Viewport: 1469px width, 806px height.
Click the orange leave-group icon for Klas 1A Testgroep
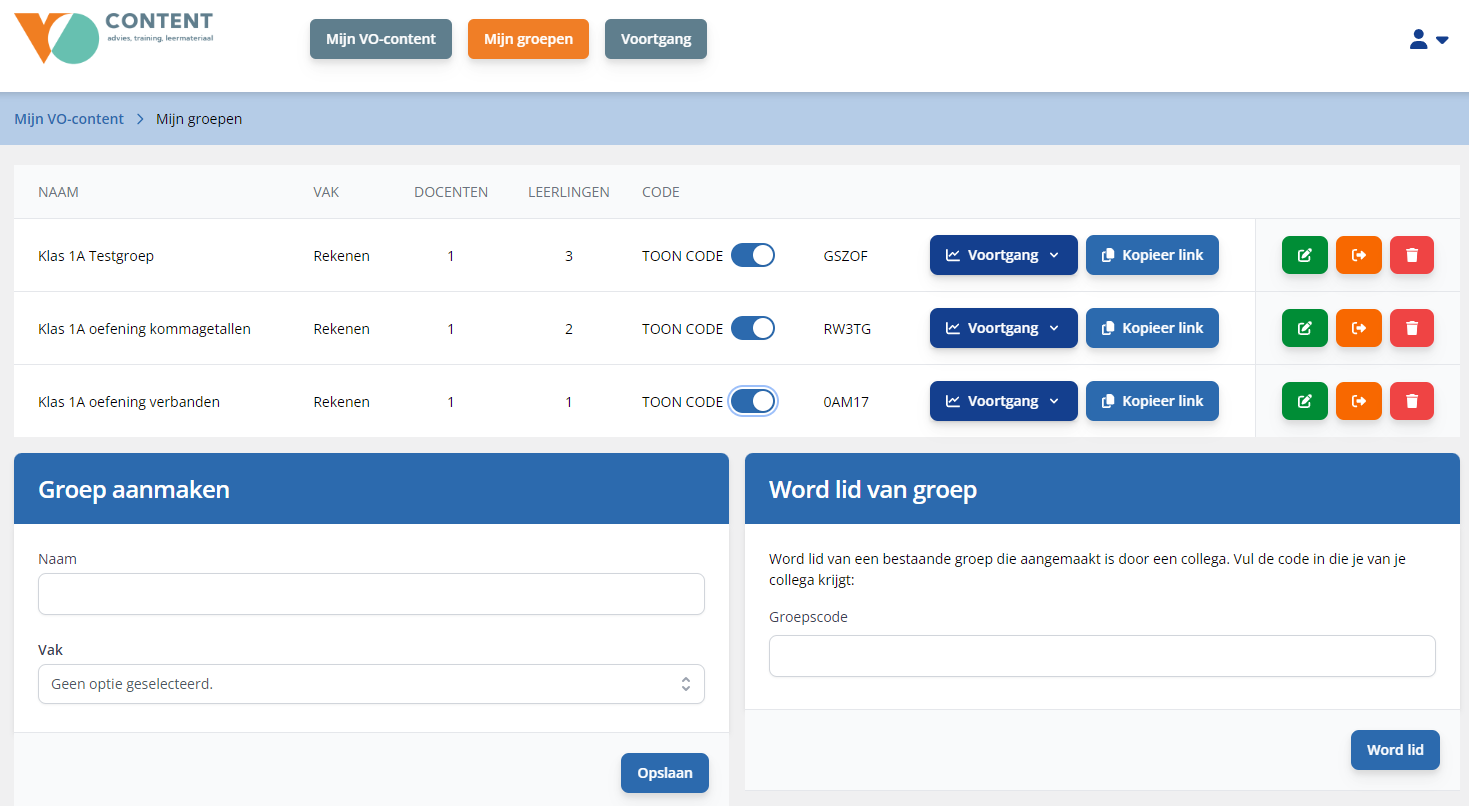pyautogui.click(x=1358, y=255)
